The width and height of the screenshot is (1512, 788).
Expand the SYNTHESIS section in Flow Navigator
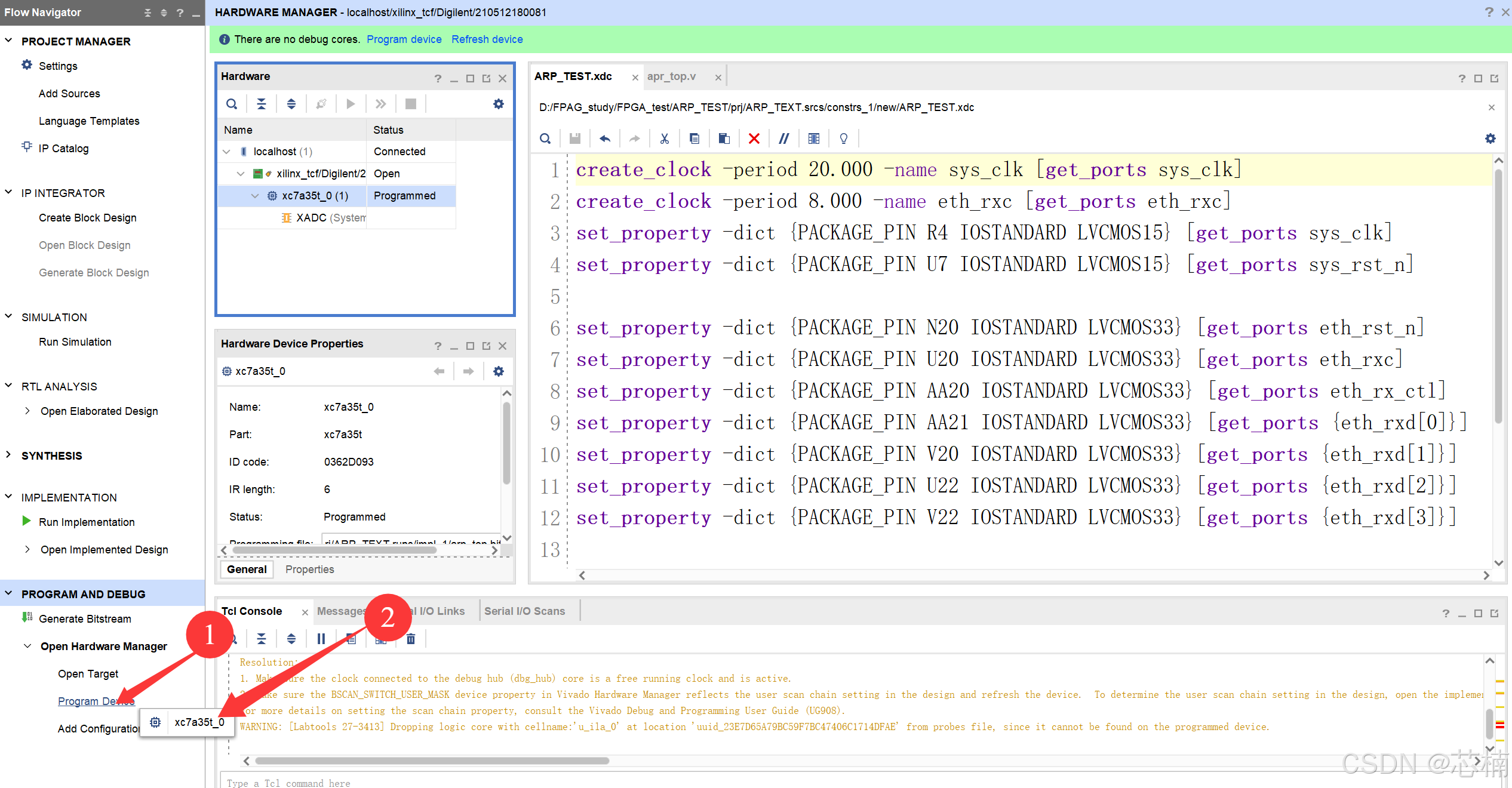click(x=8, y=455)
